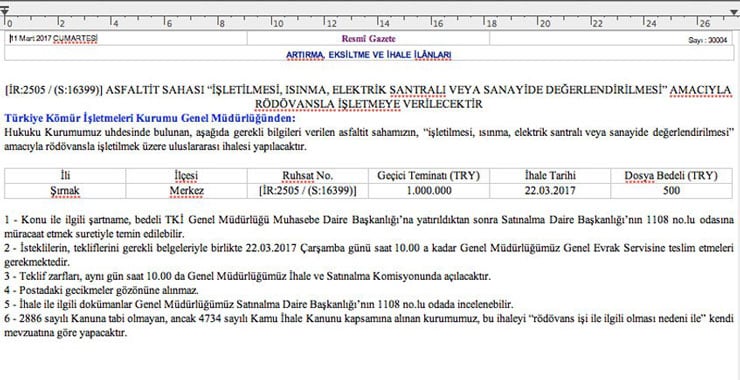Select the 'İli' table header cell
740x380 pixels.
point(65,176)
